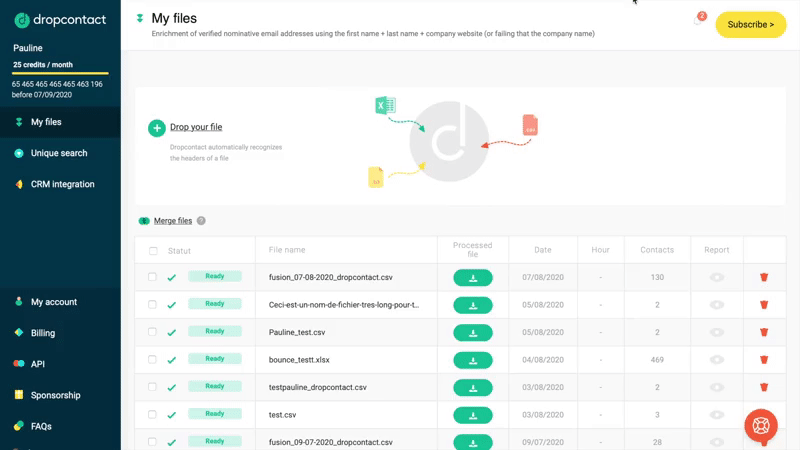Click Ready badge for test.csv
The height and width of the screenshot is (450, 800).
click(x=215, y=414)
